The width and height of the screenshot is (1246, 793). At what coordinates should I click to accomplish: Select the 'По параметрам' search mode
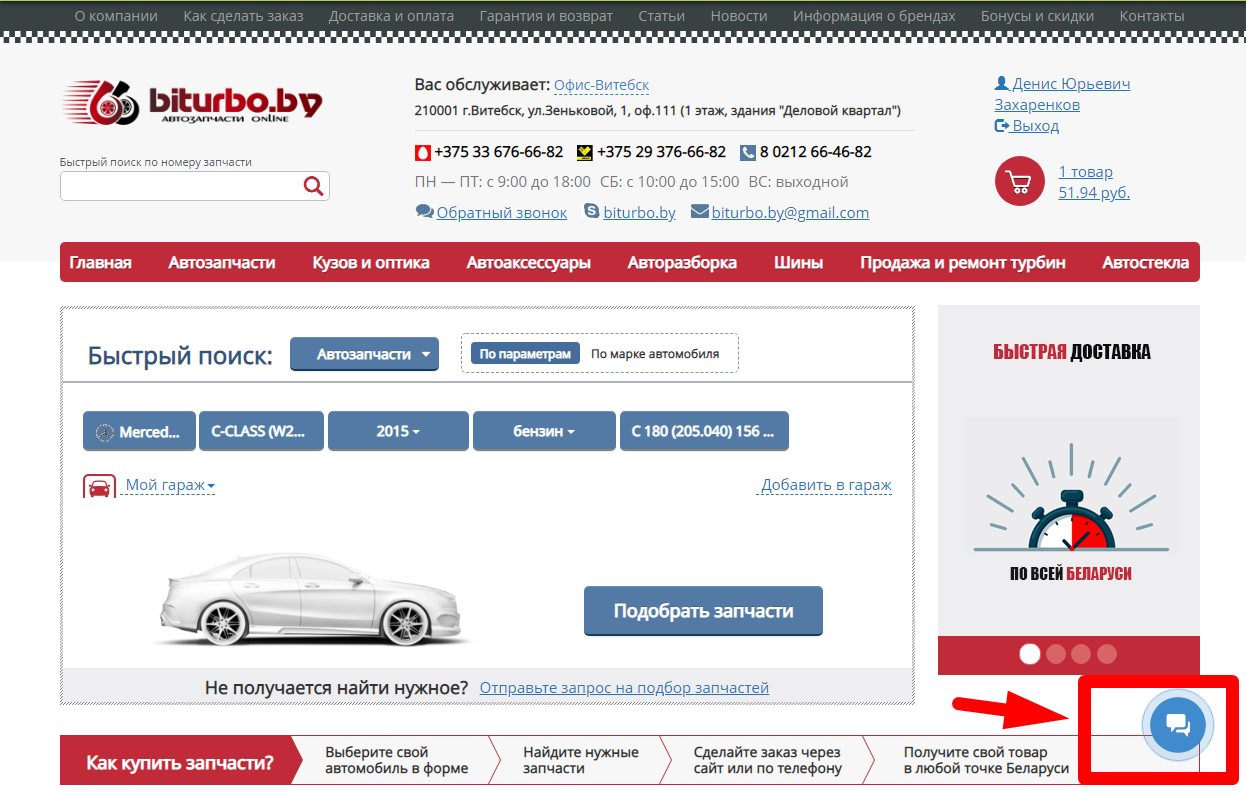click(525, 354)
